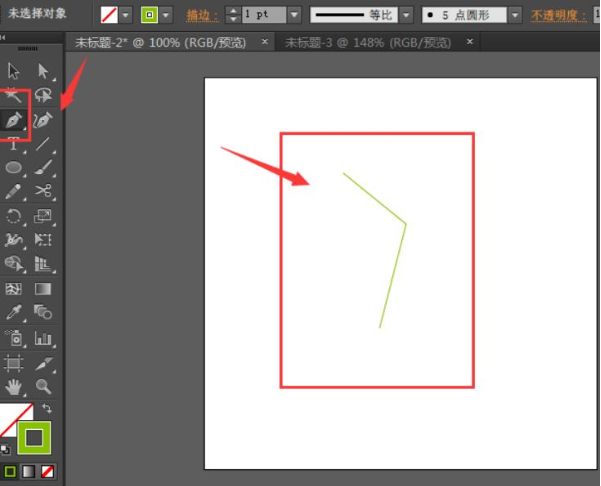Open the control bar stroke color dropdown

point(166,15)
